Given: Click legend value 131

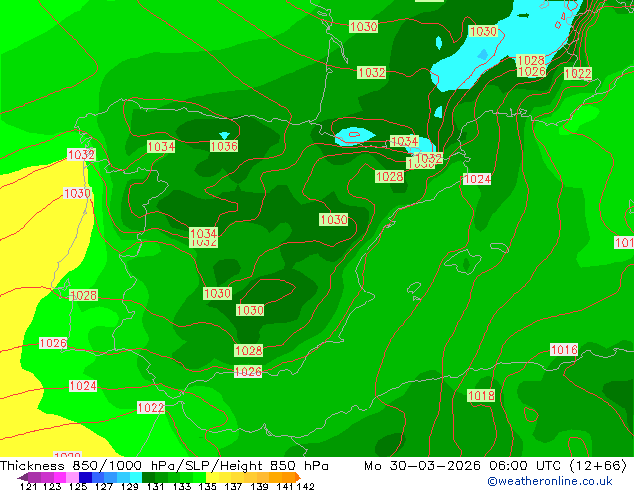Looking at the screenshot, I should click(x=156, y=486).
